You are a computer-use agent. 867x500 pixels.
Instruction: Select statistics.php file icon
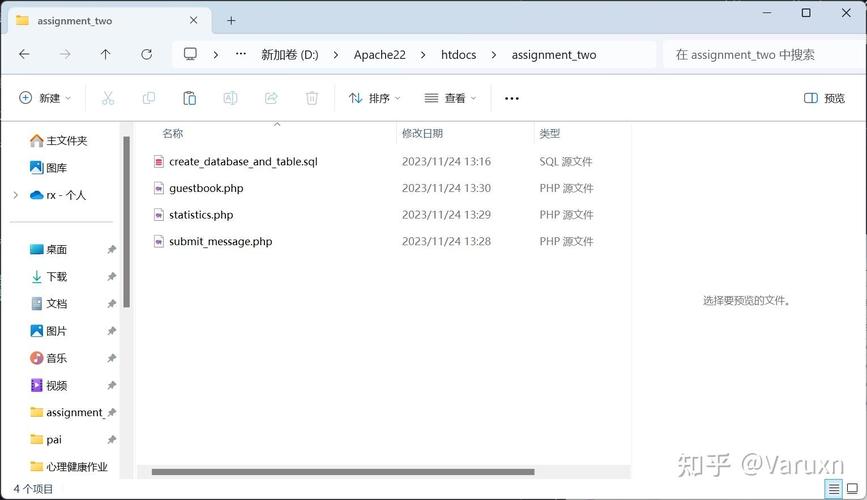(159, 215)
